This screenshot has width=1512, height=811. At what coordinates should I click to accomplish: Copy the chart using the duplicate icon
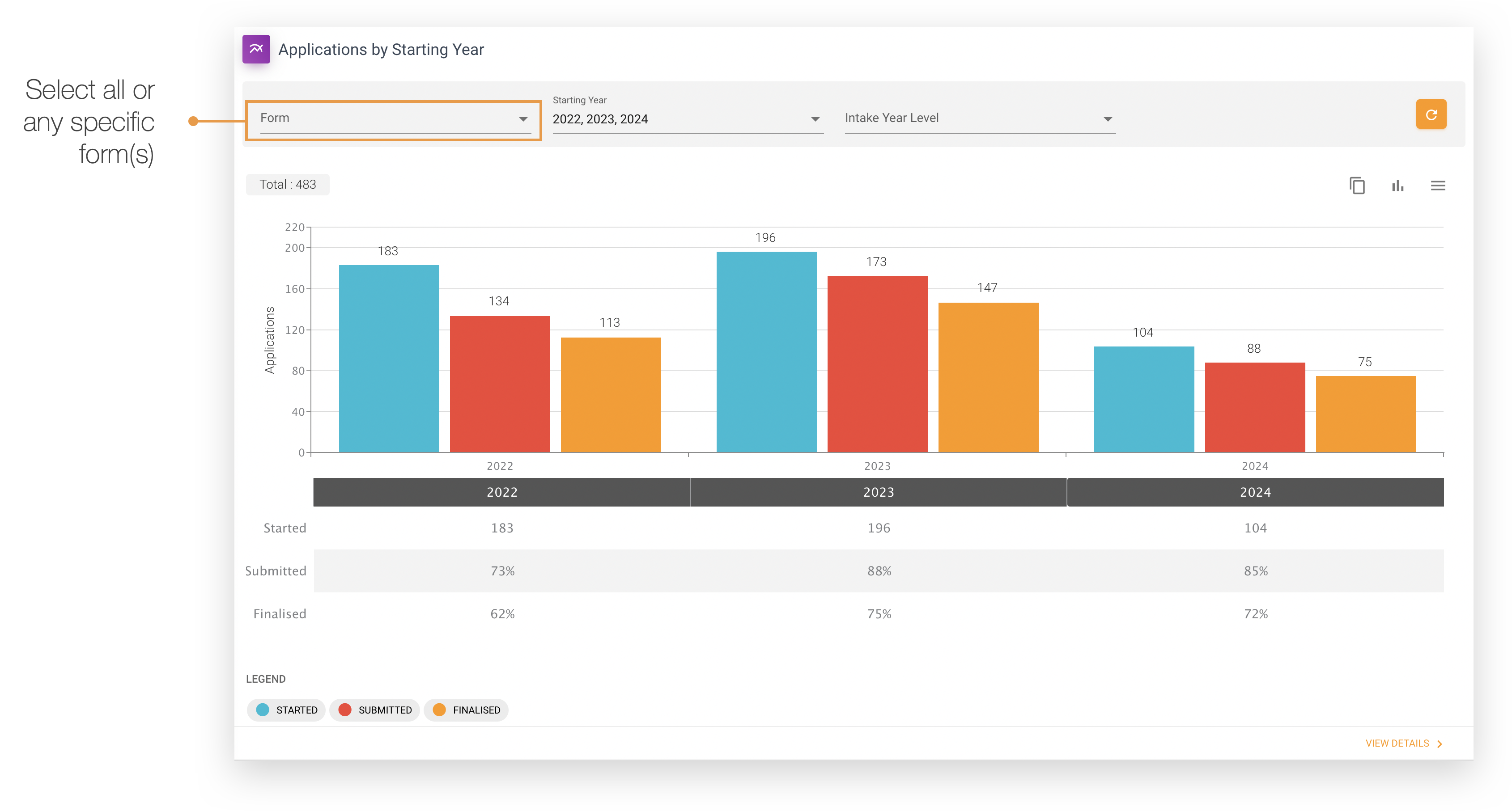pos(1357,185)
